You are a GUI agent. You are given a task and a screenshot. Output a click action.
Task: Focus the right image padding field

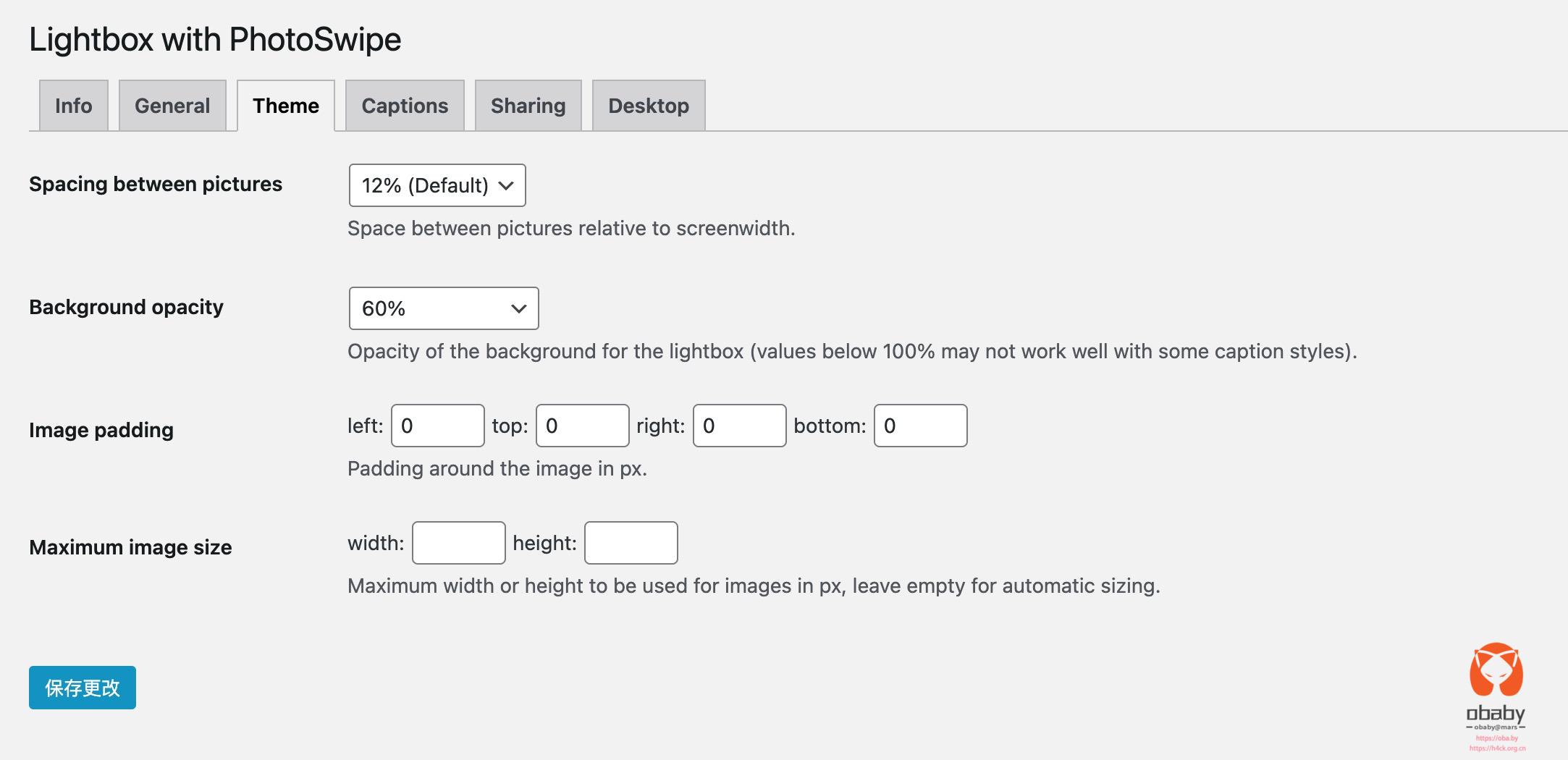740,426
